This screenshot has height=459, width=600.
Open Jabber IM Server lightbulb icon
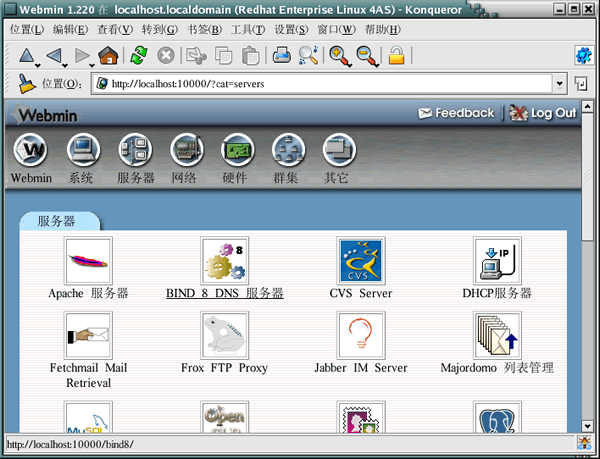point(361,335)
